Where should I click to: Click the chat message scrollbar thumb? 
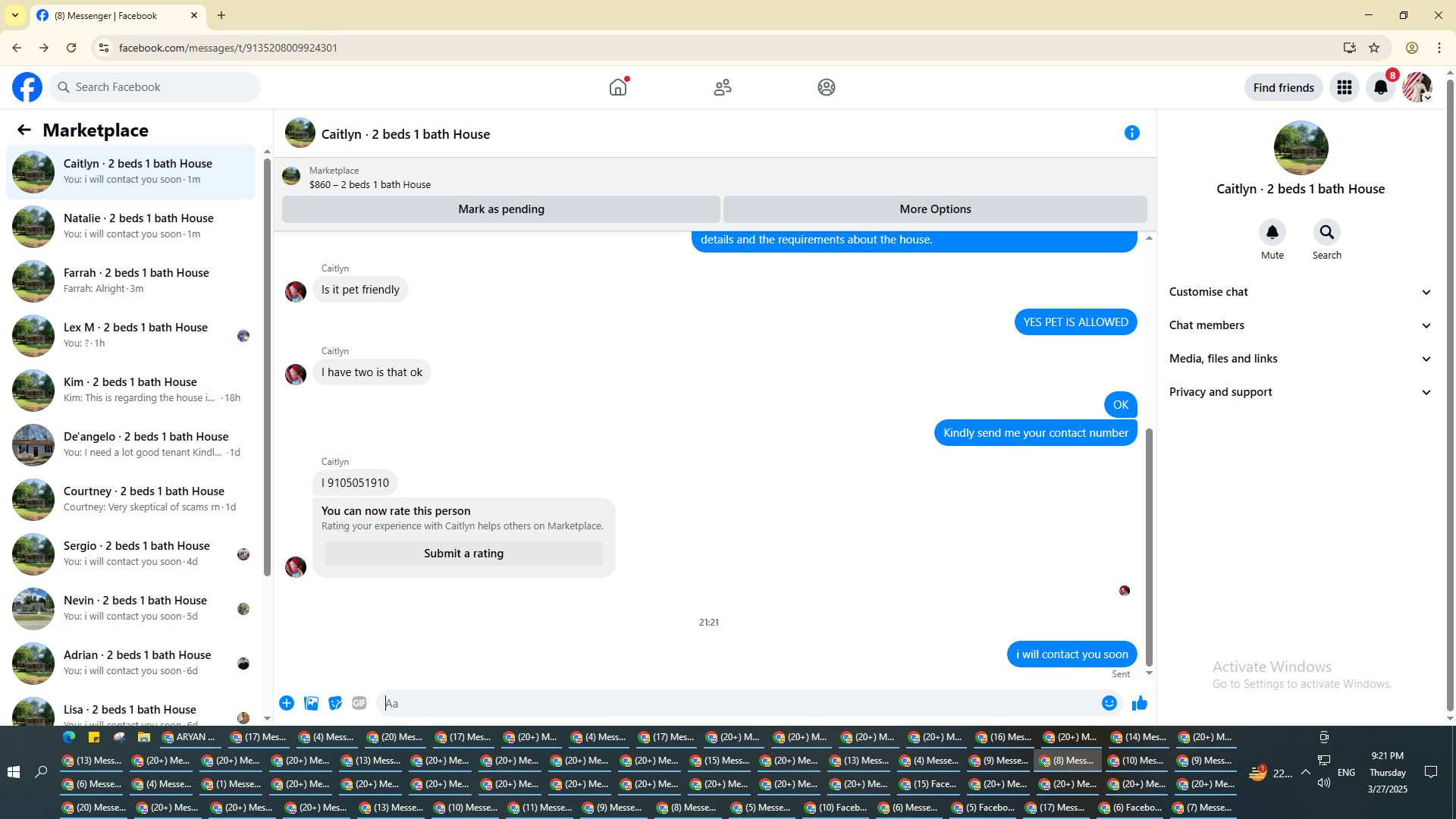coord(1149,547)
